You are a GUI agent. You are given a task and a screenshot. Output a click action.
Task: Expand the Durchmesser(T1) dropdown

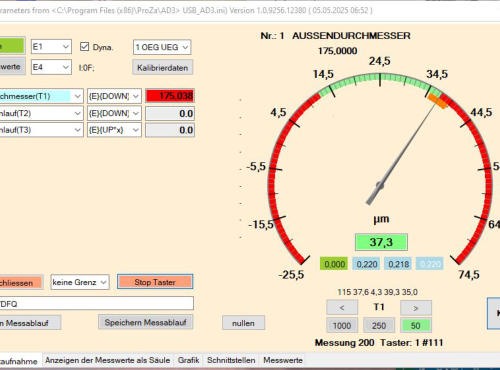pyautogui.click(x=41, y=96)
